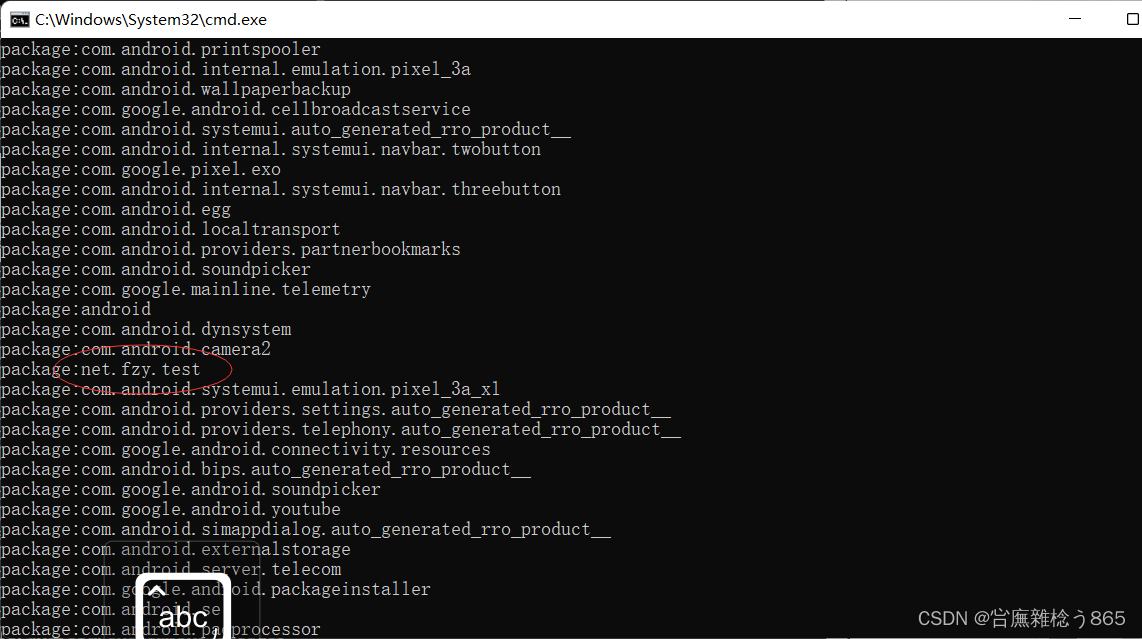Click the com.android.localtransport line

170,229
